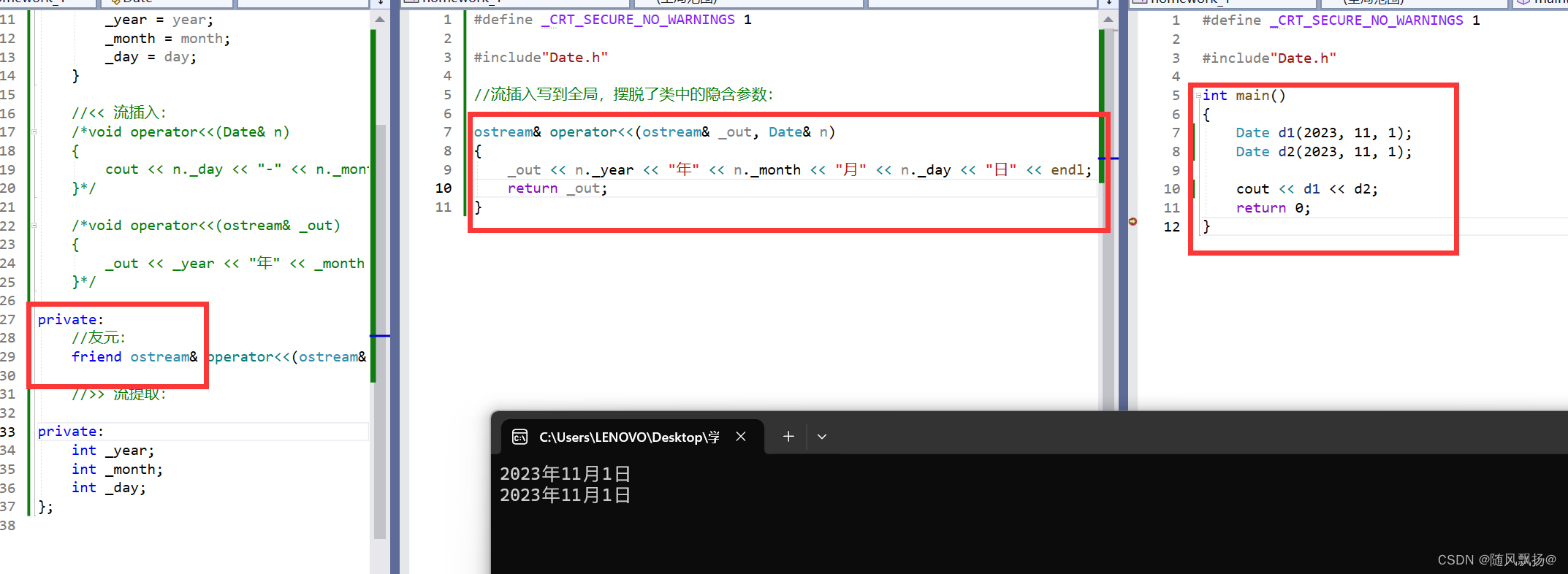Screen dimensions: 1568x574
Task: Click the 'friend ostream&' declaration line
Action: pos(218,357)
